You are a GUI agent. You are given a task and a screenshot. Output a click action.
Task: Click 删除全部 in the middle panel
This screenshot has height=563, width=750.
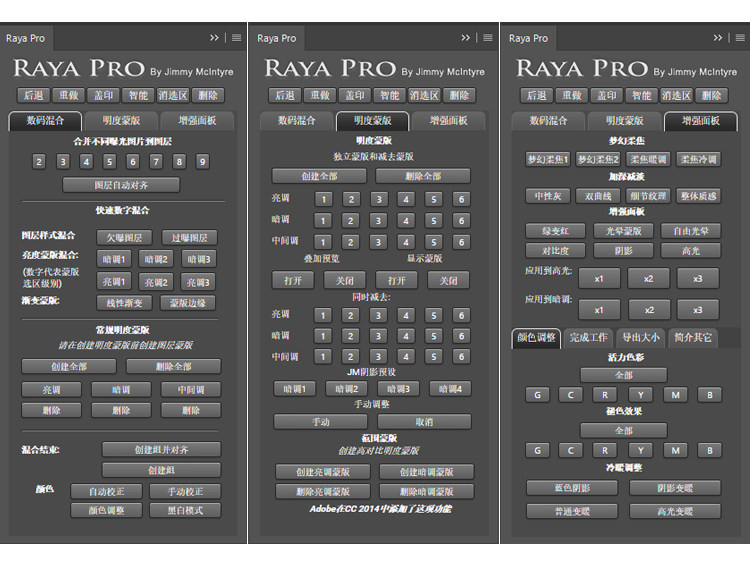(x=423, y=176)
